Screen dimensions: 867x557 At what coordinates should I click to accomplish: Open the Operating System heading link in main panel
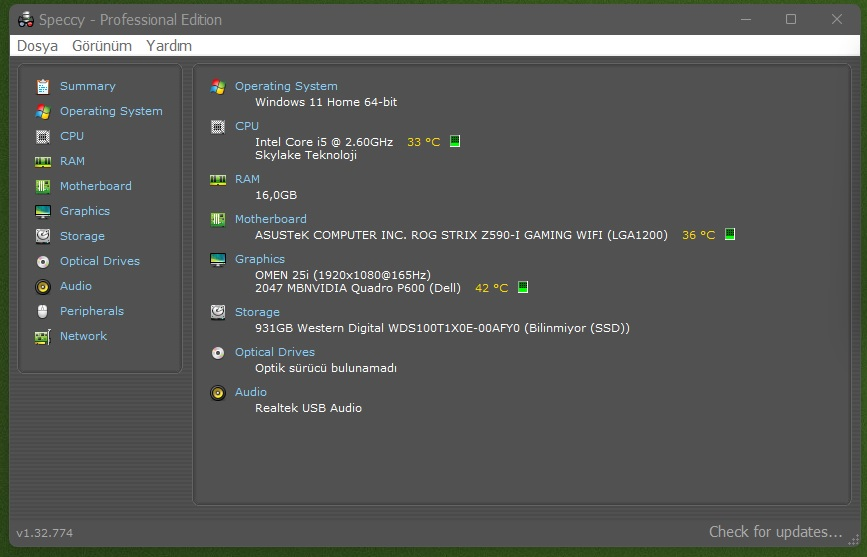pos(286,86)
